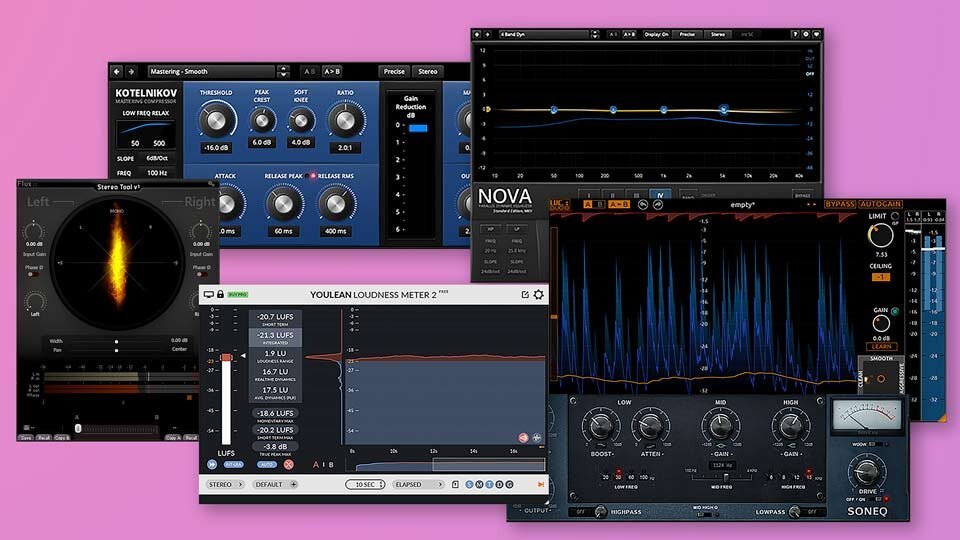
Task: Click the previous preset arrow in Kotelnikov
Action: point(117,72)
